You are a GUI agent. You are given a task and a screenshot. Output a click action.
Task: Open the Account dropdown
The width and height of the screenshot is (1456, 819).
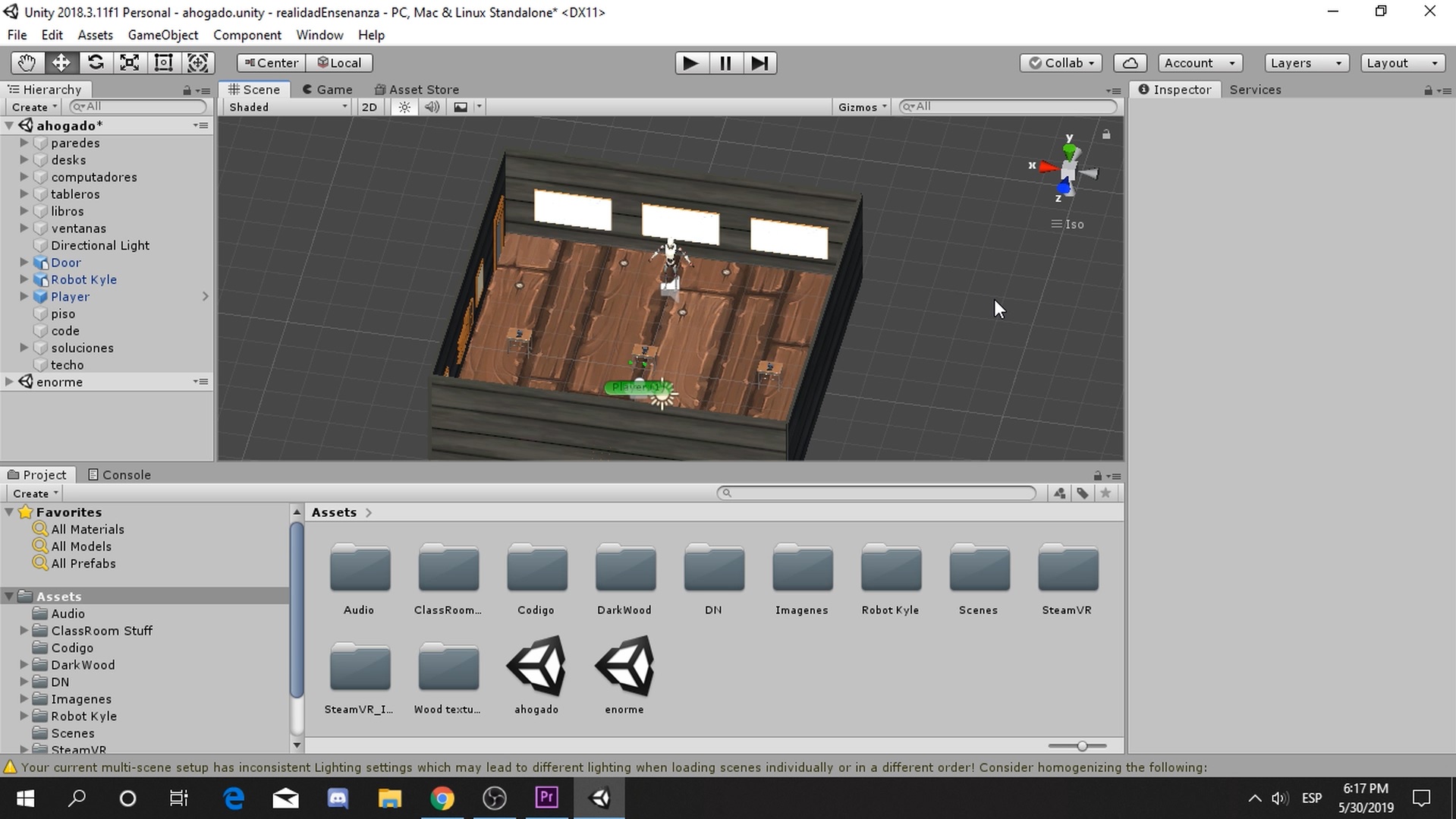point(1200,63)
